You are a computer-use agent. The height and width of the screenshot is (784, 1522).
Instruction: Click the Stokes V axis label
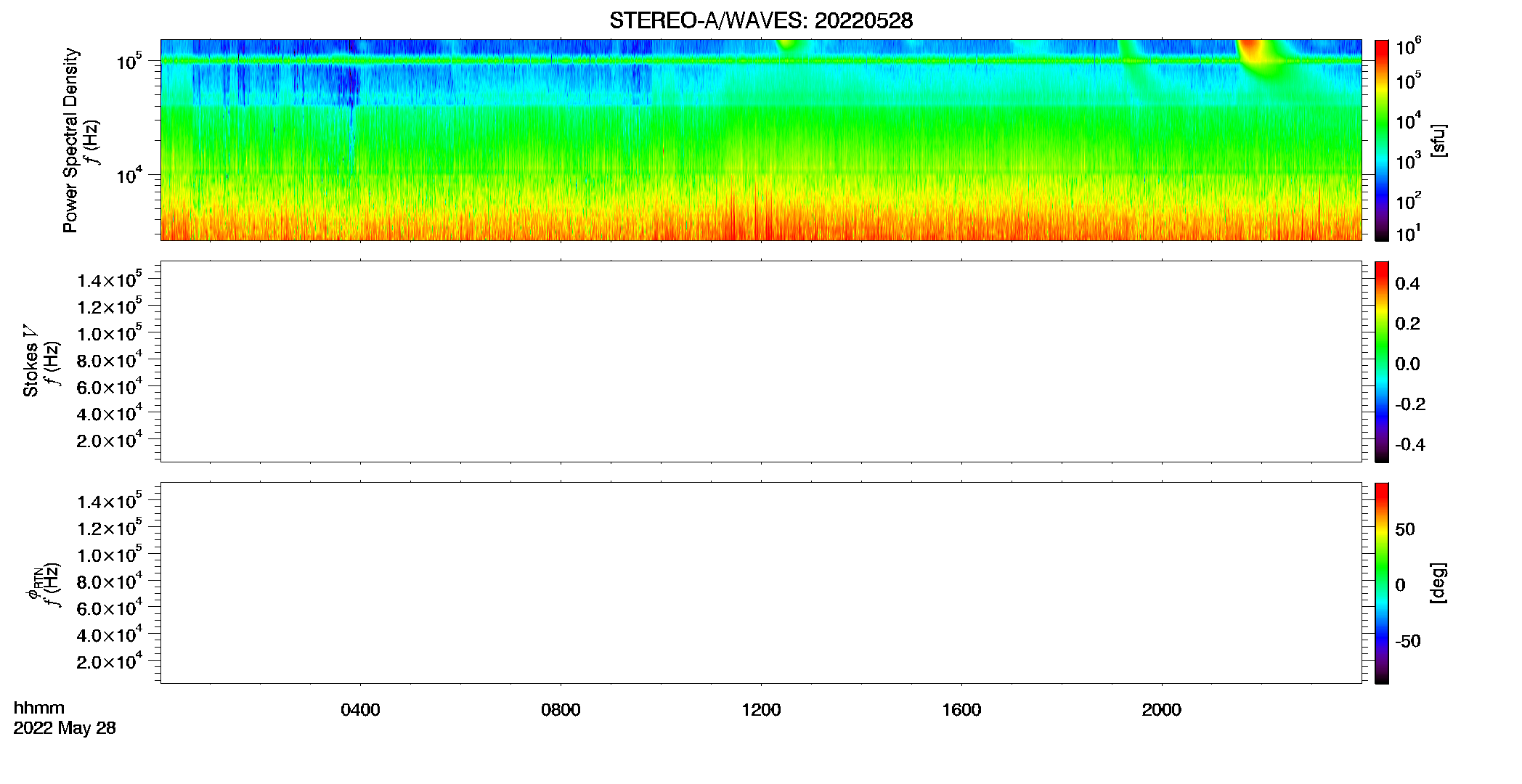[x=30, y=361]
